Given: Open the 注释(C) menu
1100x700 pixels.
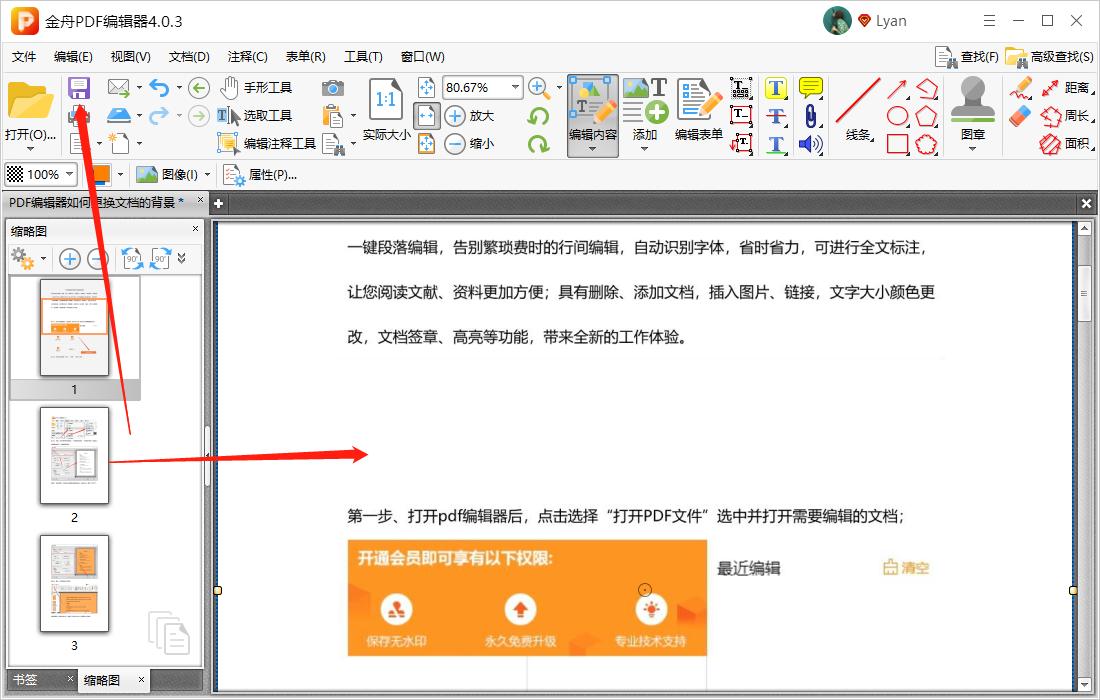Looking at the screenshot, I should 246,56.
